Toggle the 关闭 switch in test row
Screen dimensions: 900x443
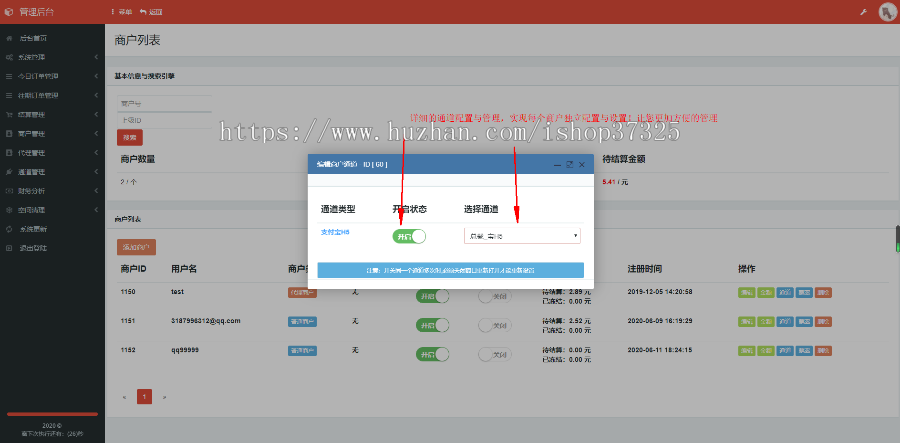(495, 296)
